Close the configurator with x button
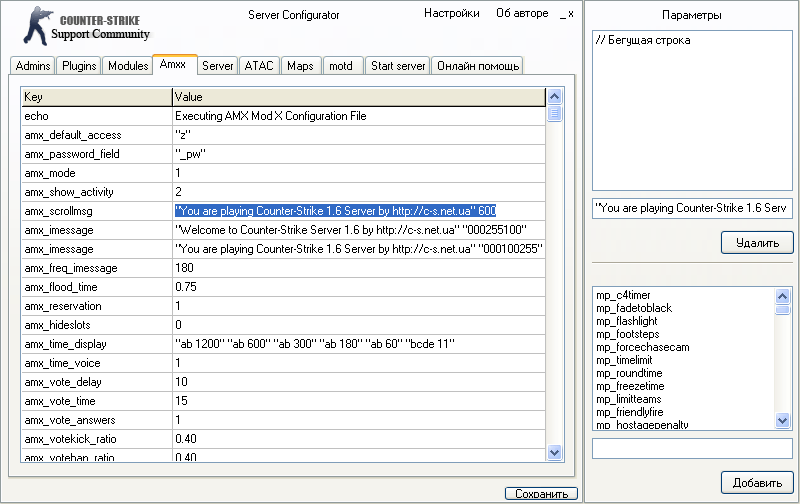 [x=571, y=14]
